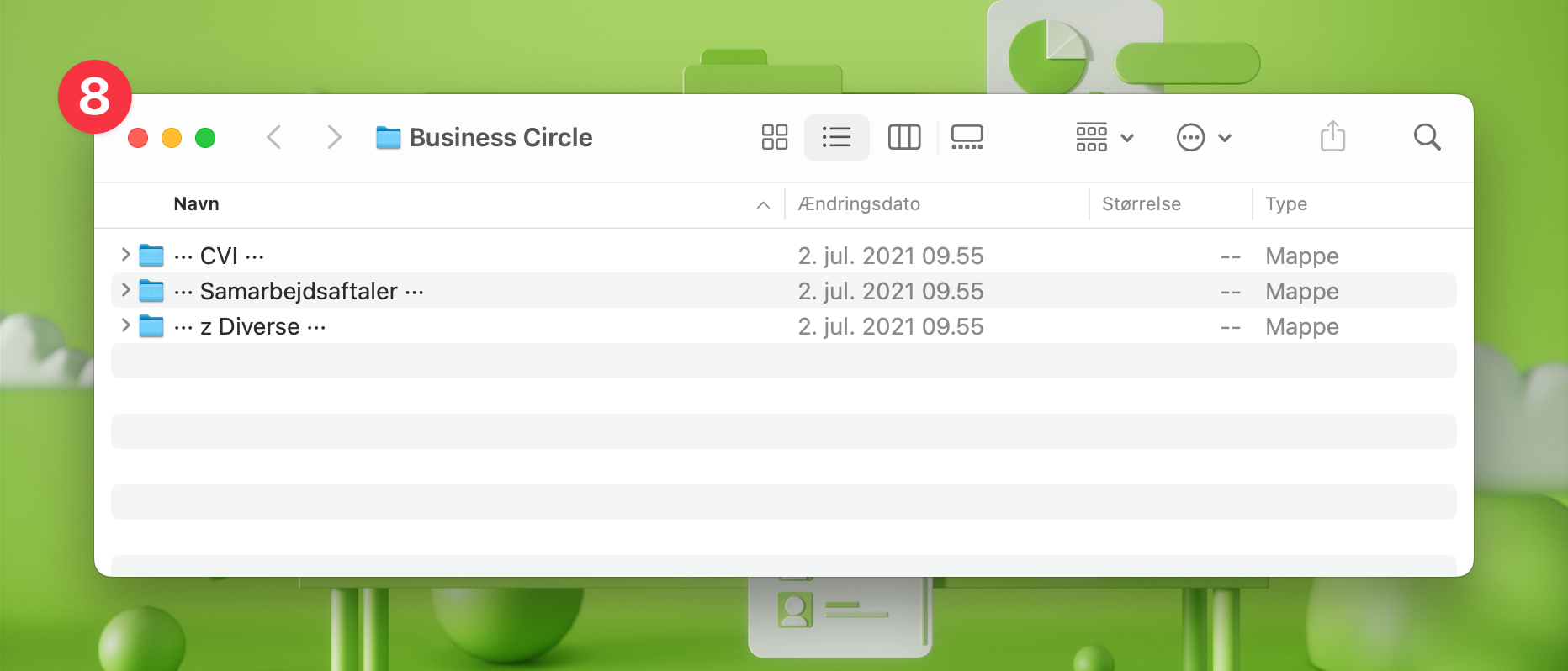1568x671 pixels.
Task: Switch to column view
Action: [x=904, y=137]
